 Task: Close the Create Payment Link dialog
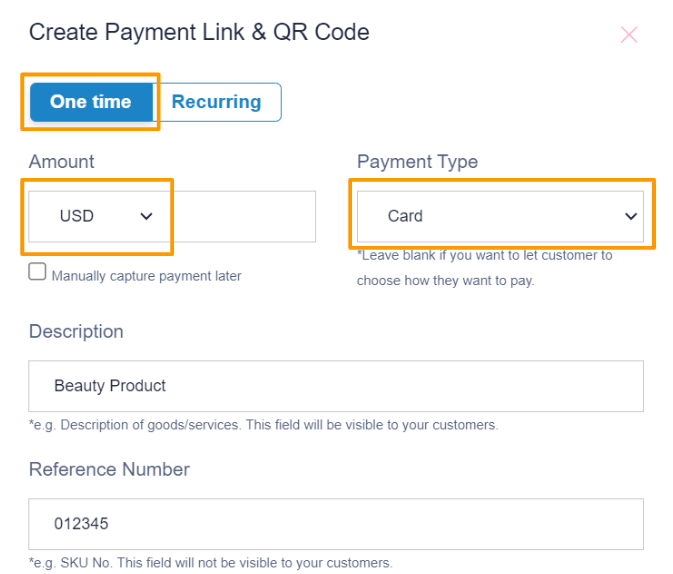629,35
